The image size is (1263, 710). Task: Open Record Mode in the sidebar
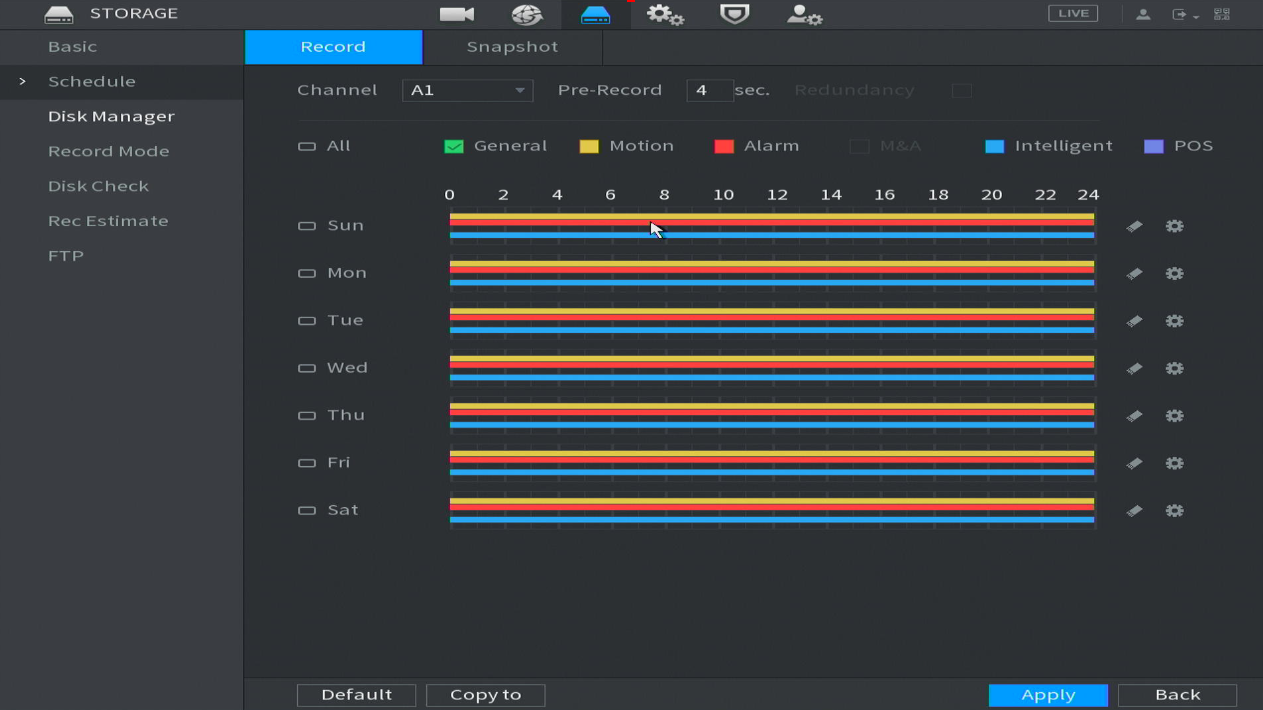click(109, 152)
